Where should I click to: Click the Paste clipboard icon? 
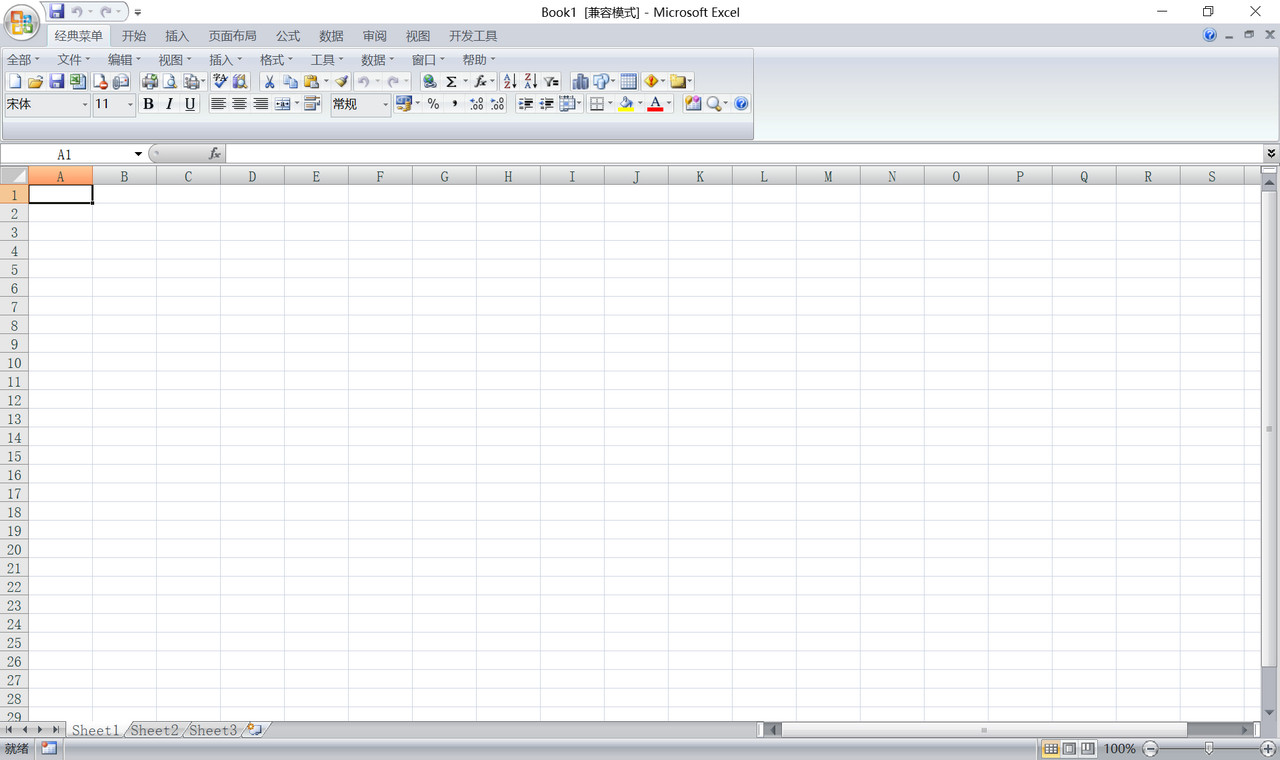tap(311, 82)
